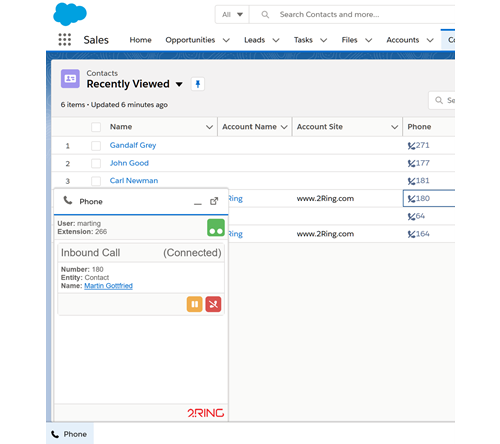Open the Accounts tab

click(x=402, y=40)
